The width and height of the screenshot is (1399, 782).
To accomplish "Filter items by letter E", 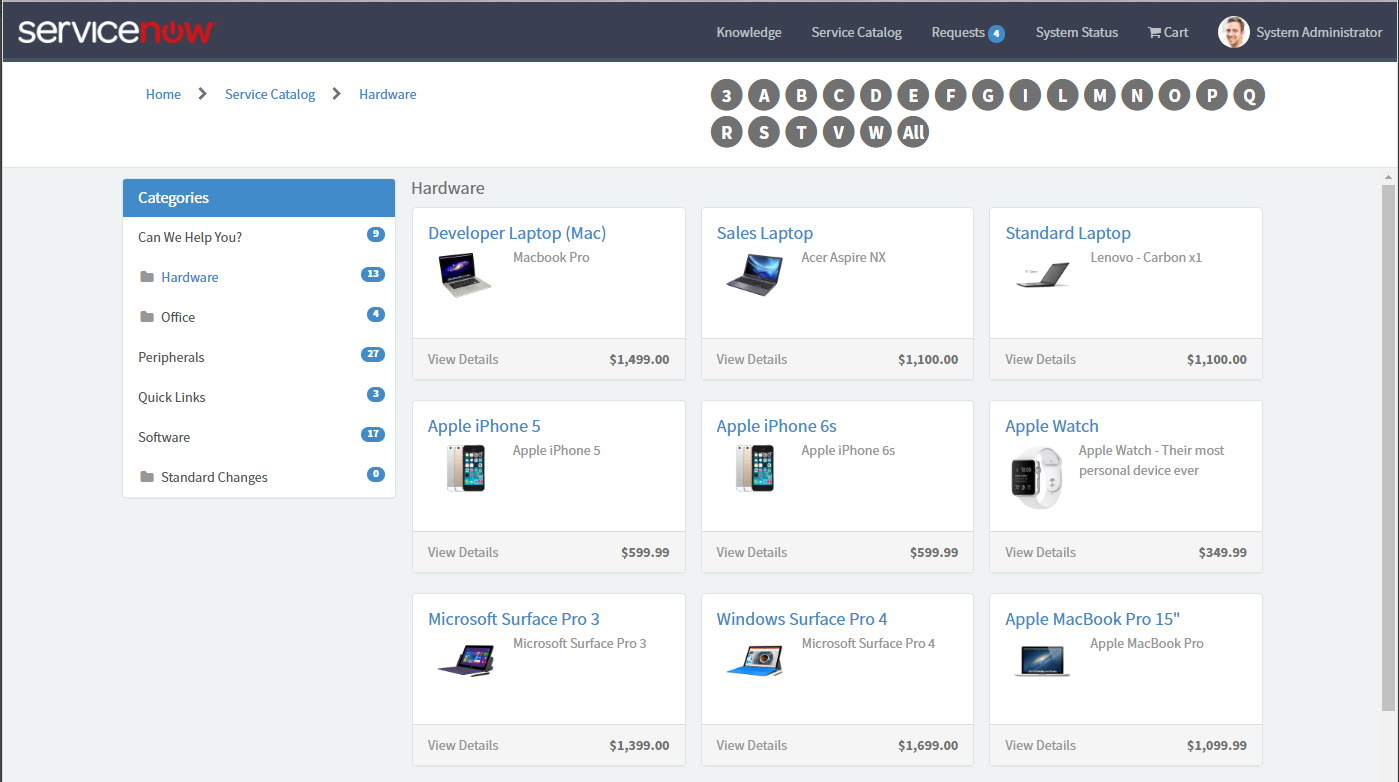I will (x=913, y=95).
